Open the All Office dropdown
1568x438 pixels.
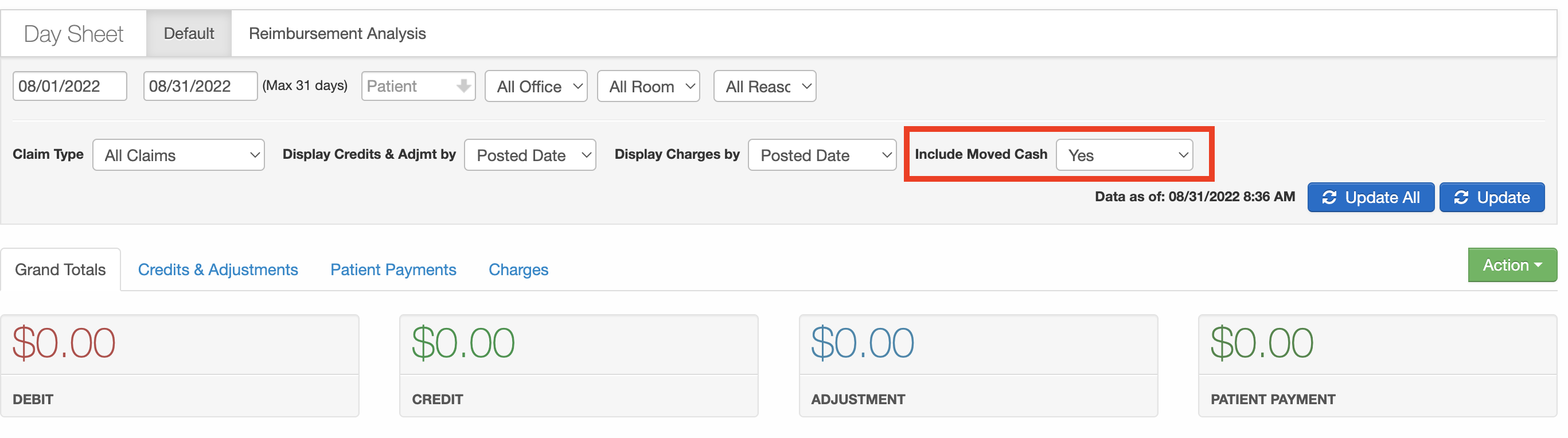point(536,87)
